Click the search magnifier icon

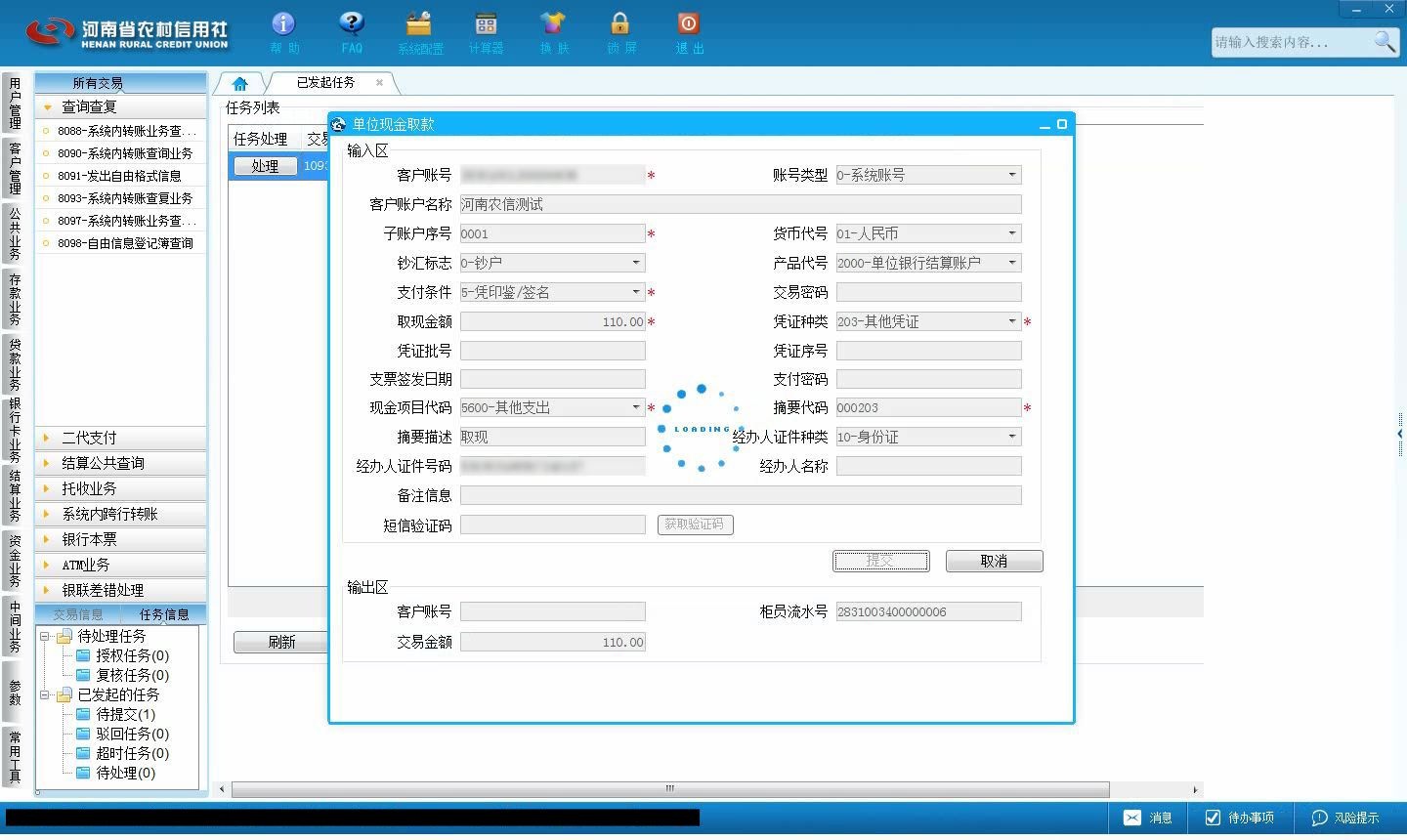click(x=1385, y=42)
